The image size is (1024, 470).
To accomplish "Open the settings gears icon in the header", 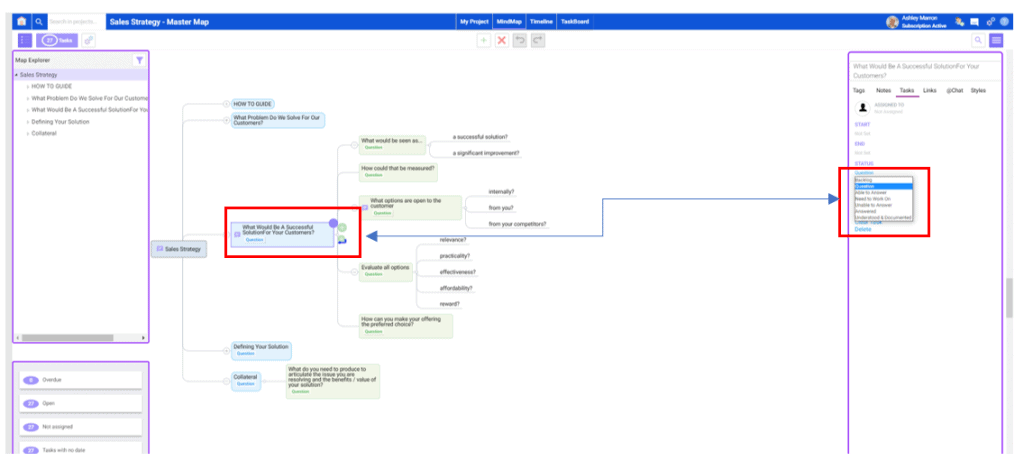I will coord(991,22).
